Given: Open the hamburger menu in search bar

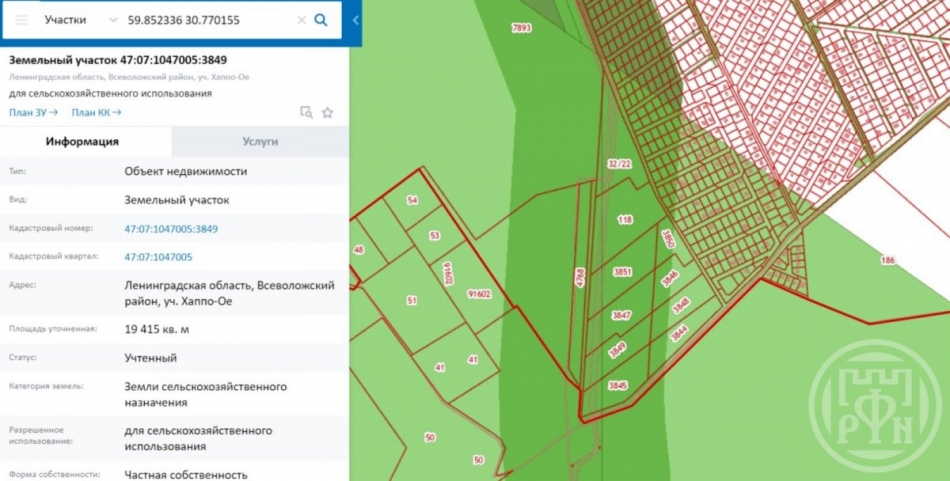Looking at the screenshot, I should click(x=21, y=20).
